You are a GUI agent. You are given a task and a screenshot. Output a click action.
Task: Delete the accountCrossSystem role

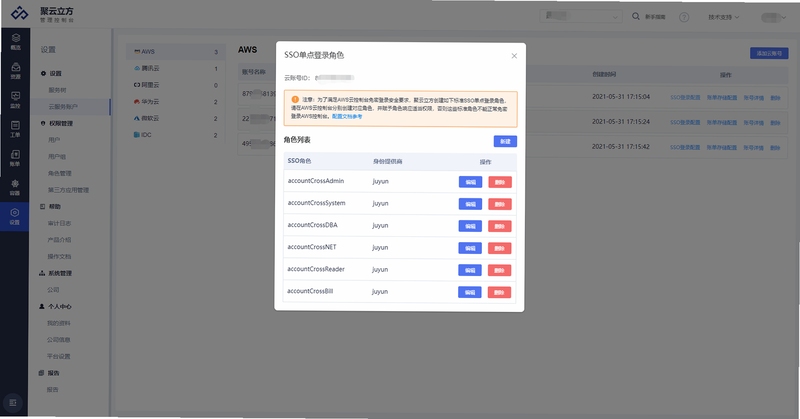[x=500, y=204]
